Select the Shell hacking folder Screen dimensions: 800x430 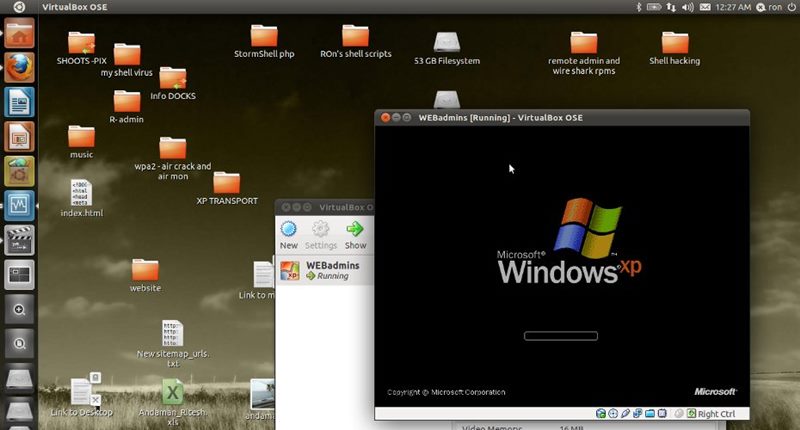tap(674, 48)
